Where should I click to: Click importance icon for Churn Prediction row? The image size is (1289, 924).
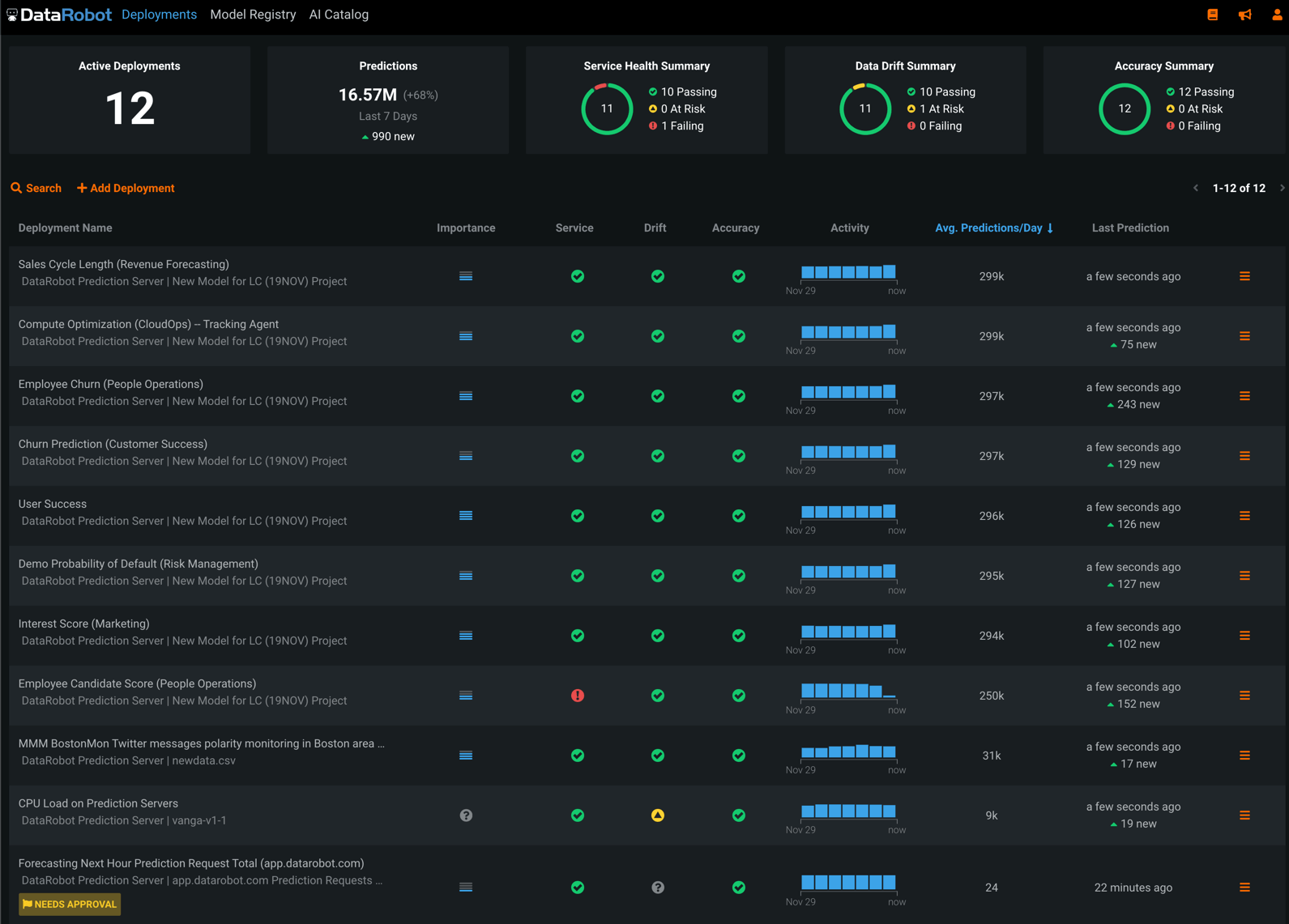coord(466,456)
